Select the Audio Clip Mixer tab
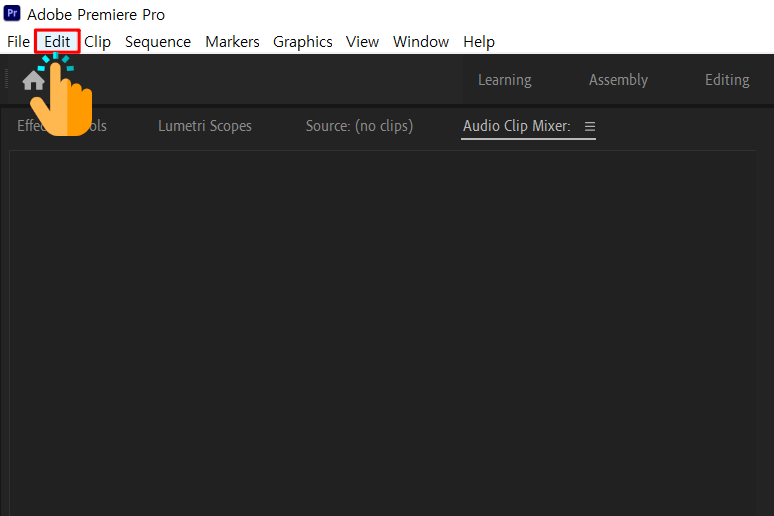This screenshot has height=516, width=774. tap(517, 126)
